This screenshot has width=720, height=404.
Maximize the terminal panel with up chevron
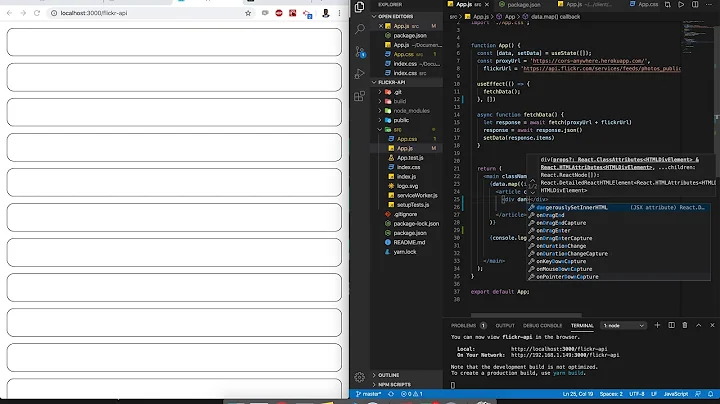click(698, 325)
